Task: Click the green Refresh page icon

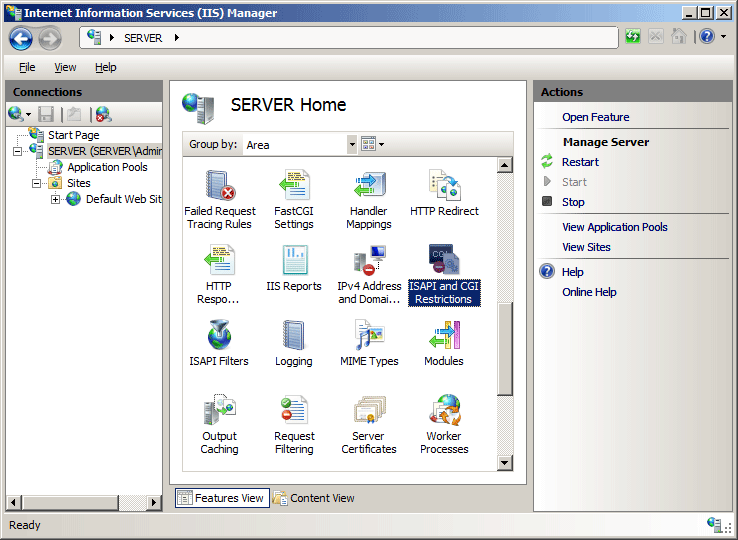Action: 633,36
